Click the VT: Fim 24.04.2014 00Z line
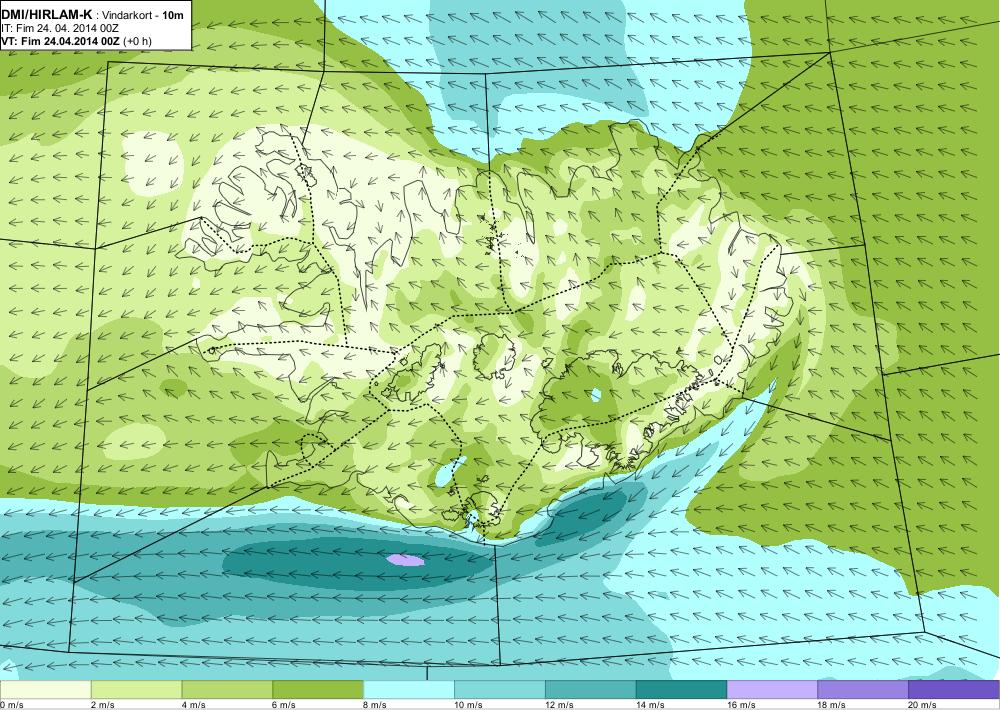Image resolution: width=1000 pixels, height=710 pixels. coord(77,41)
